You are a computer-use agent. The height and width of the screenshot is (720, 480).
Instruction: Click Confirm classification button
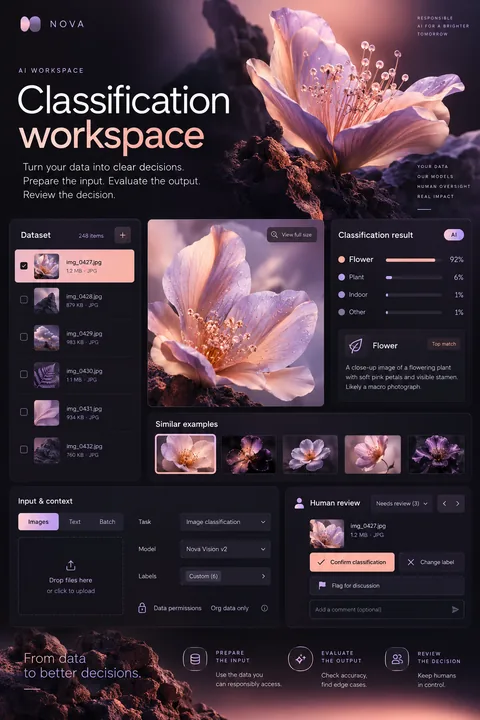click(352, 562)
